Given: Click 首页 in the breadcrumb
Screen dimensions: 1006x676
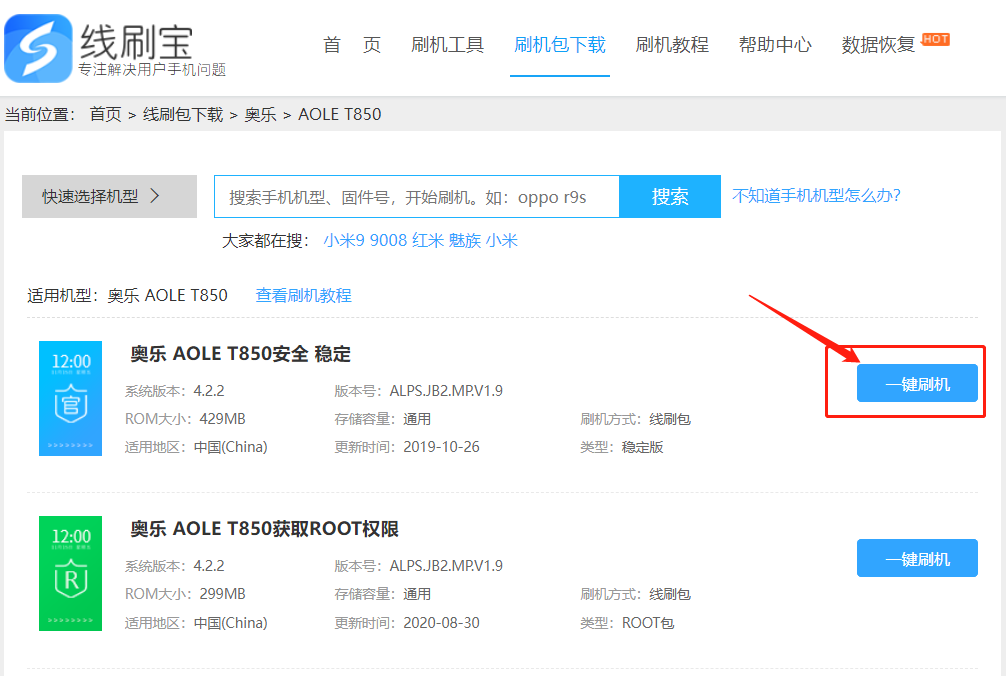Looking at the screenshot, I should coord(105,115).
